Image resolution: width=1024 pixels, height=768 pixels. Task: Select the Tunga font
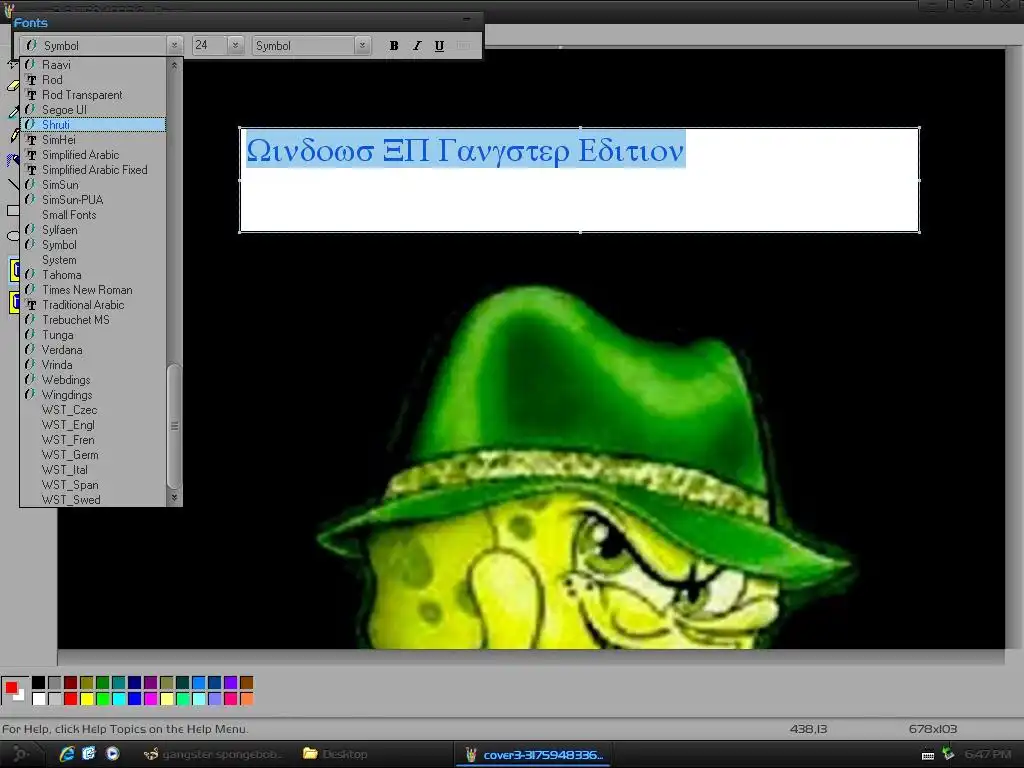93,335
